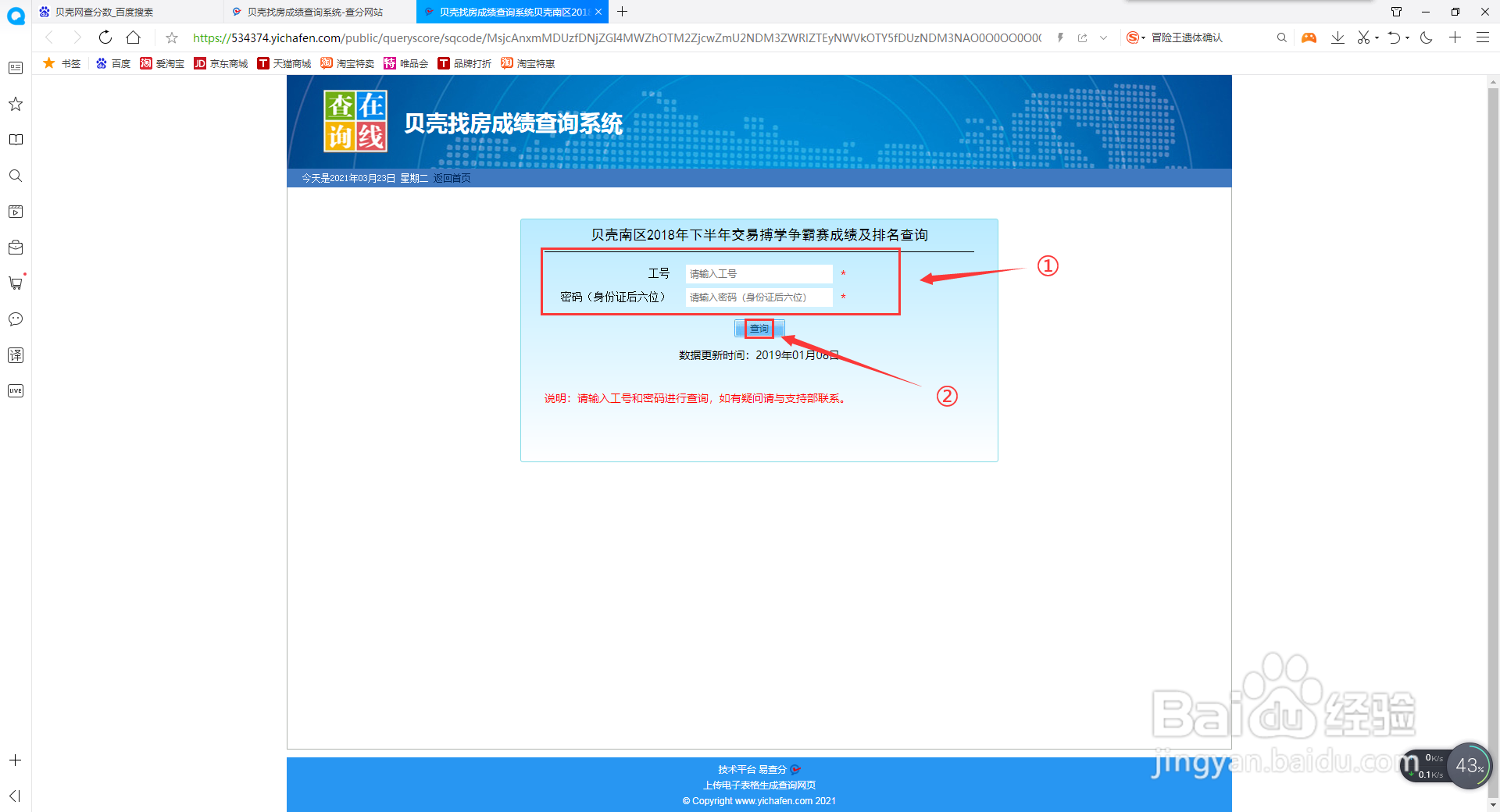Open the 爱淘宝 bookmark
This screenshot has width=1500, height=812.
(x=162, y=63)
